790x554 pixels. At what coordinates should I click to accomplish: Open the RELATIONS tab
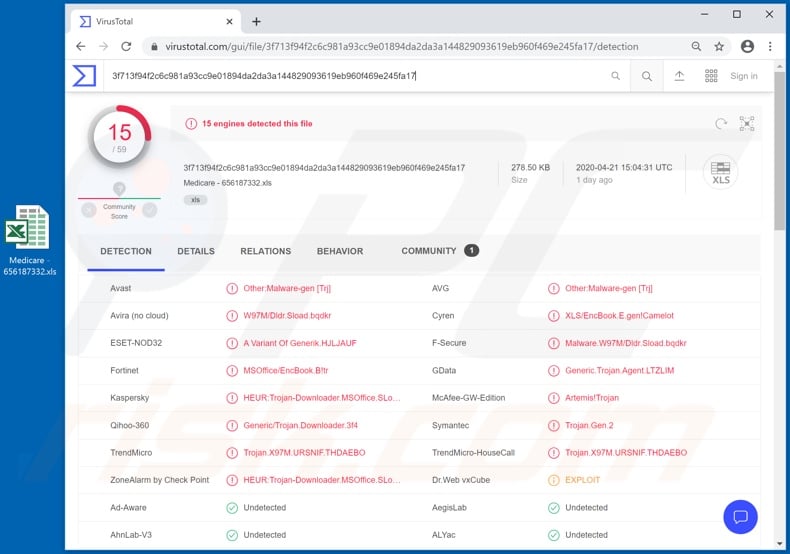tap(266, 251)
